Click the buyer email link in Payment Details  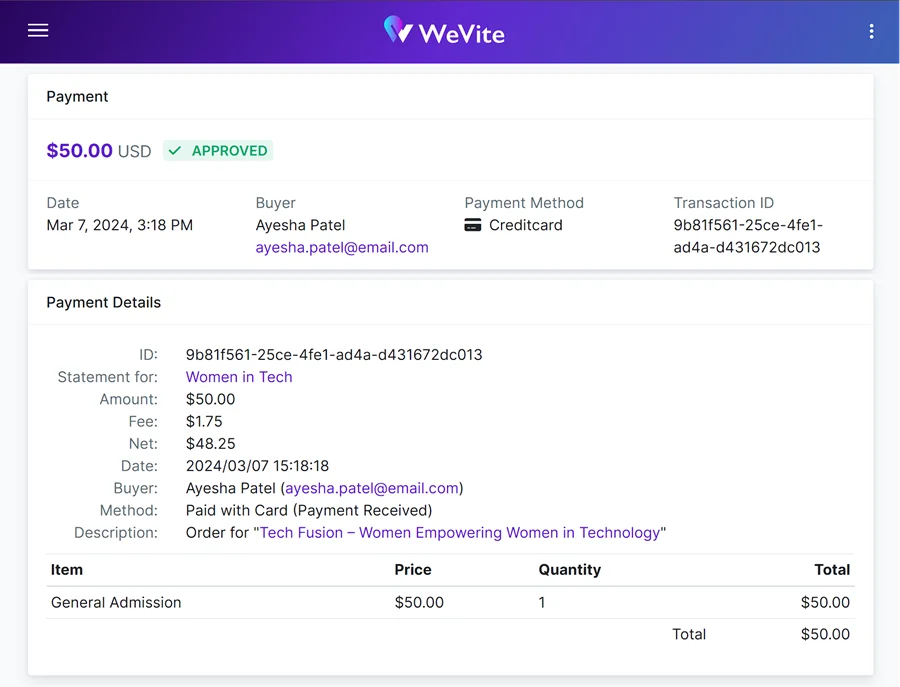pyautogui.click(x=370, y=488)
